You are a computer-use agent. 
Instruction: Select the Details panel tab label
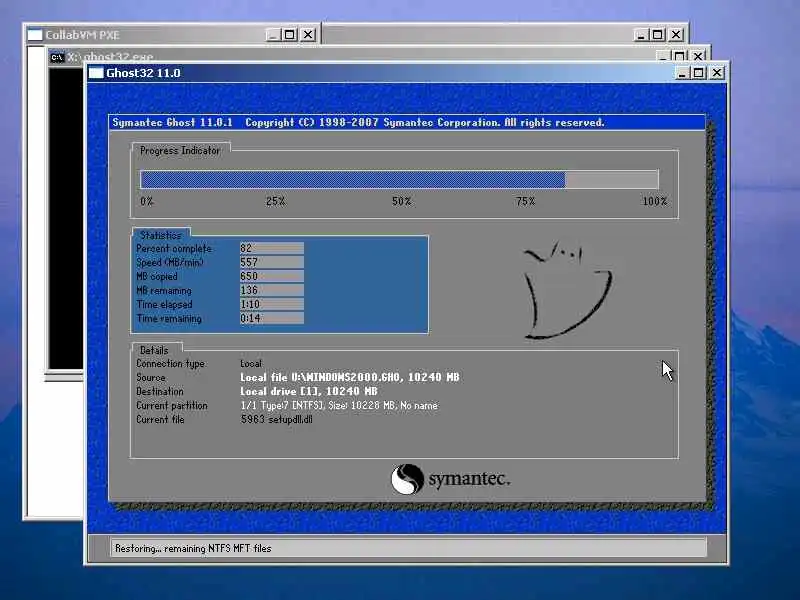154,350
